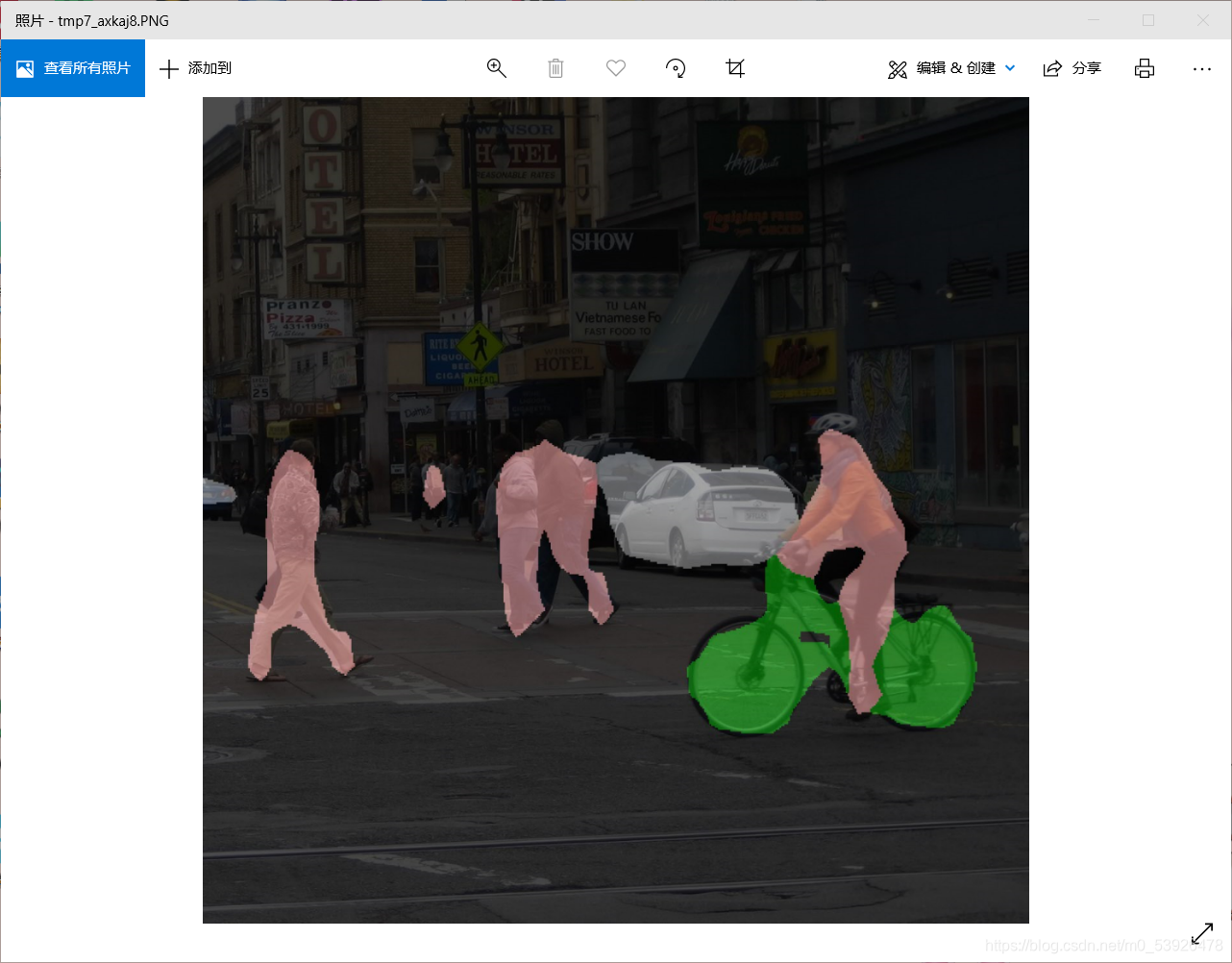Viewport: 1232px width, 963px height.
Task: Open the 查看所有照片 photo gallery button
Action: [73, 68]
